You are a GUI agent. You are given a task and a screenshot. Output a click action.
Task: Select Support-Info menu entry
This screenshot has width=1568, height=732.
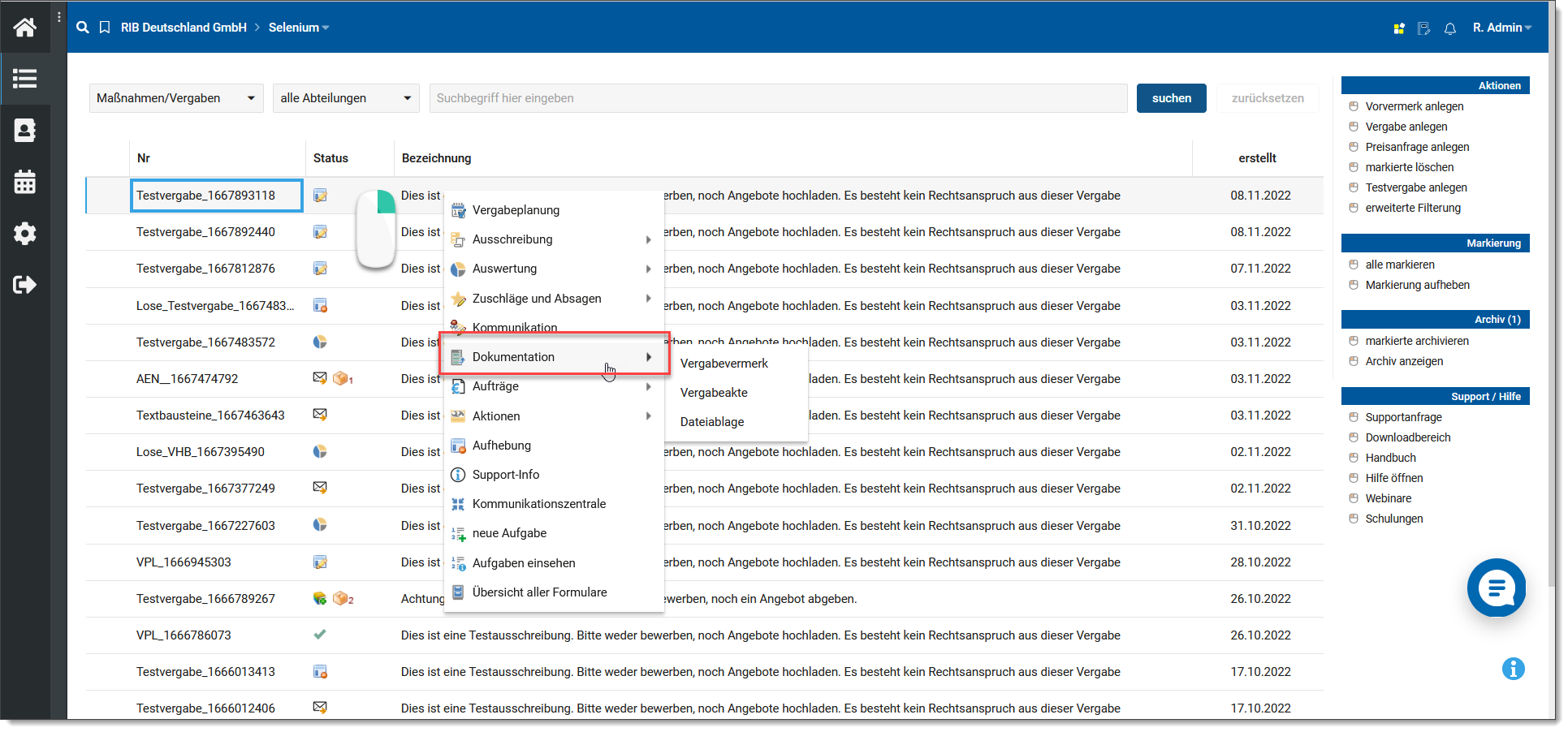(x=553, y=475)
